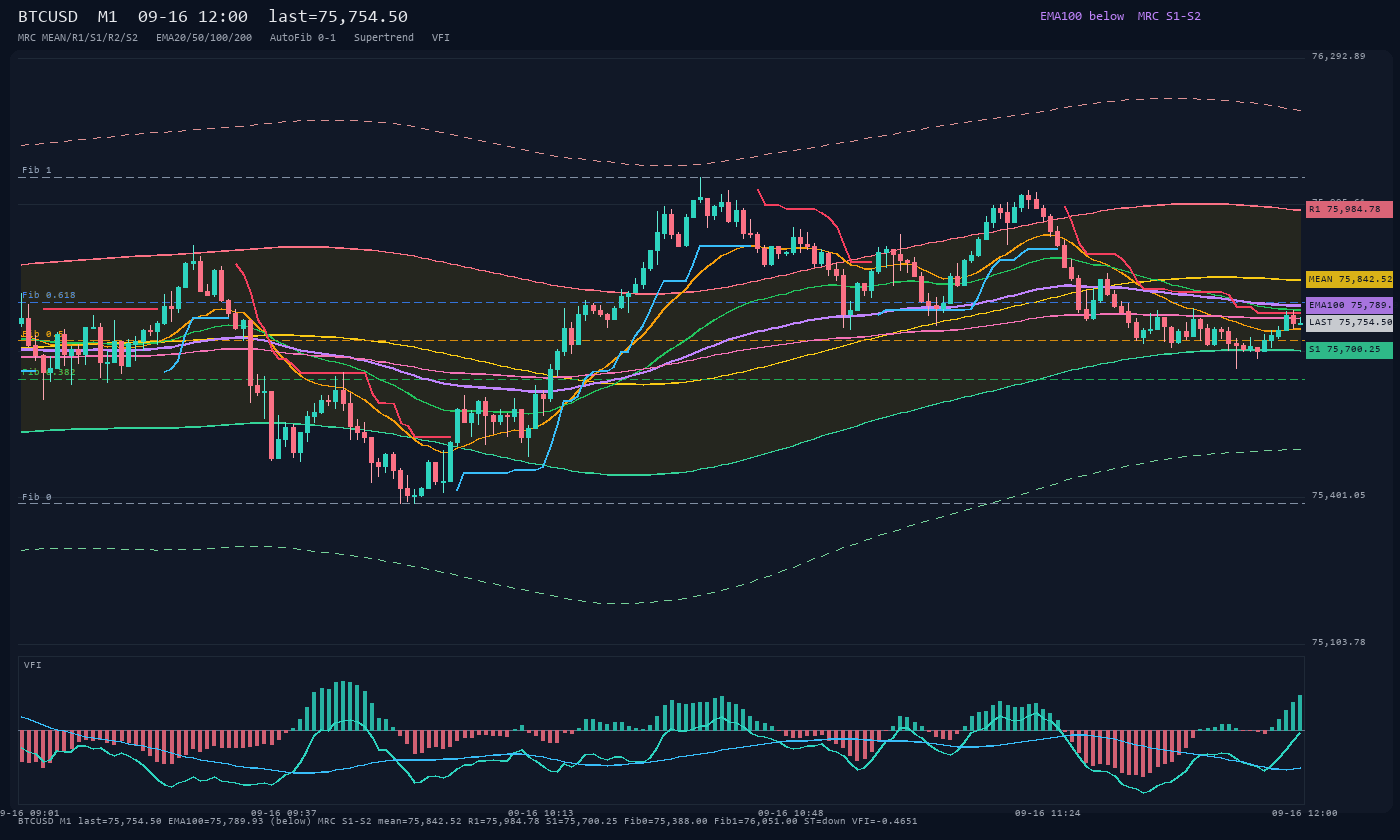1400x840 pixels.
Task: Click time label 09-16 11:24
Action: (x=1048, y=813)
